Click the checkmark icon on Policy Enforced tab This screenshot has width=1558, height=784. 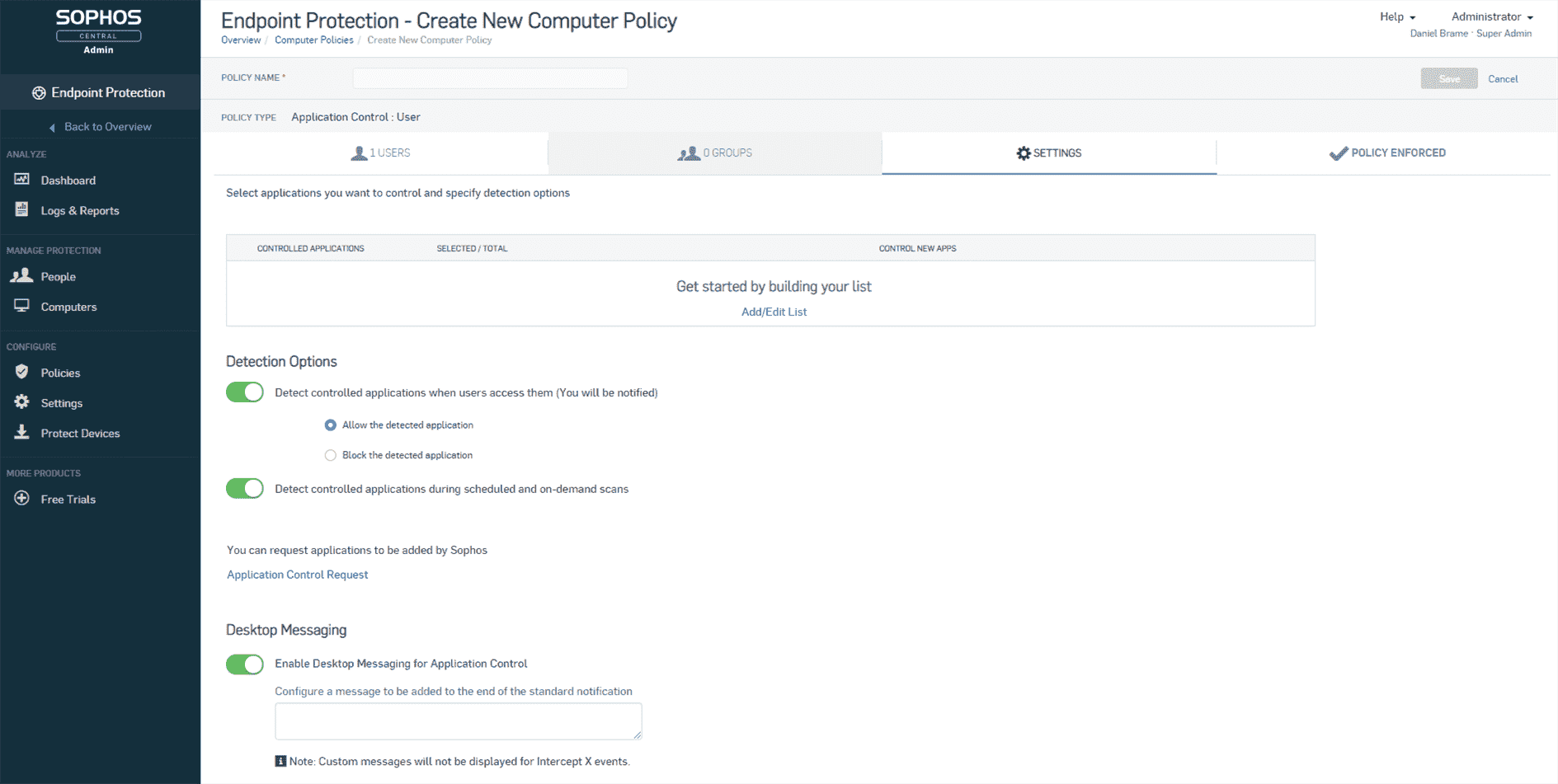(1339, 153)
